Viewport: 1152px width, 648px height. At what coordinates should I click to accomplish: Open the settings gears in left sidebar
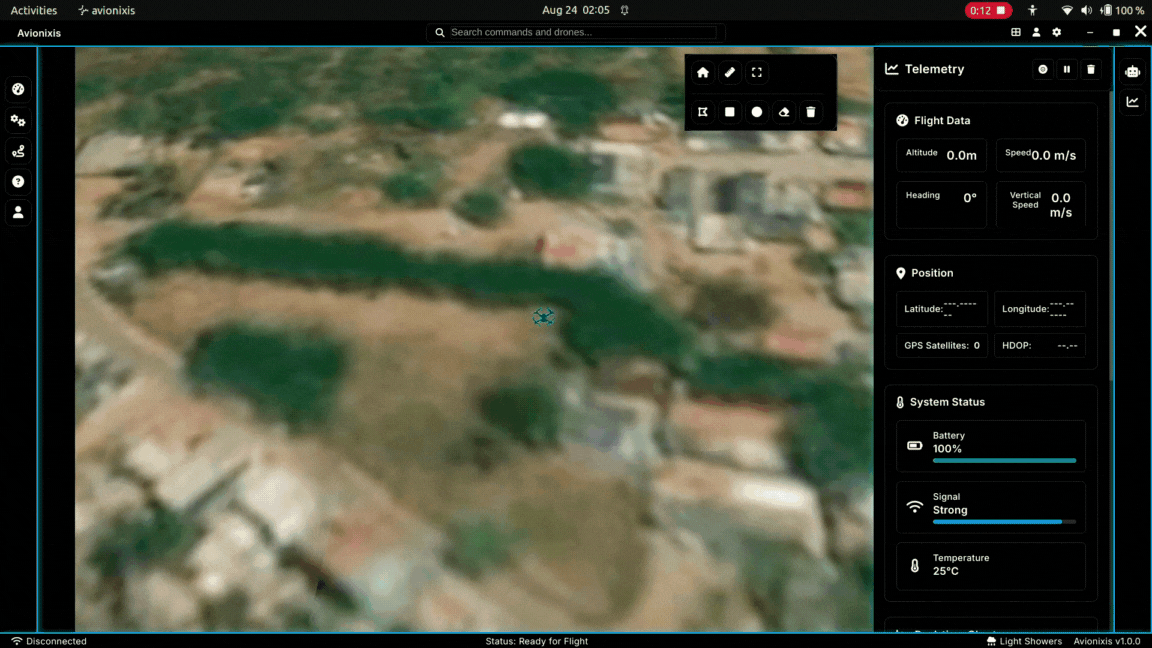point(18,121)
